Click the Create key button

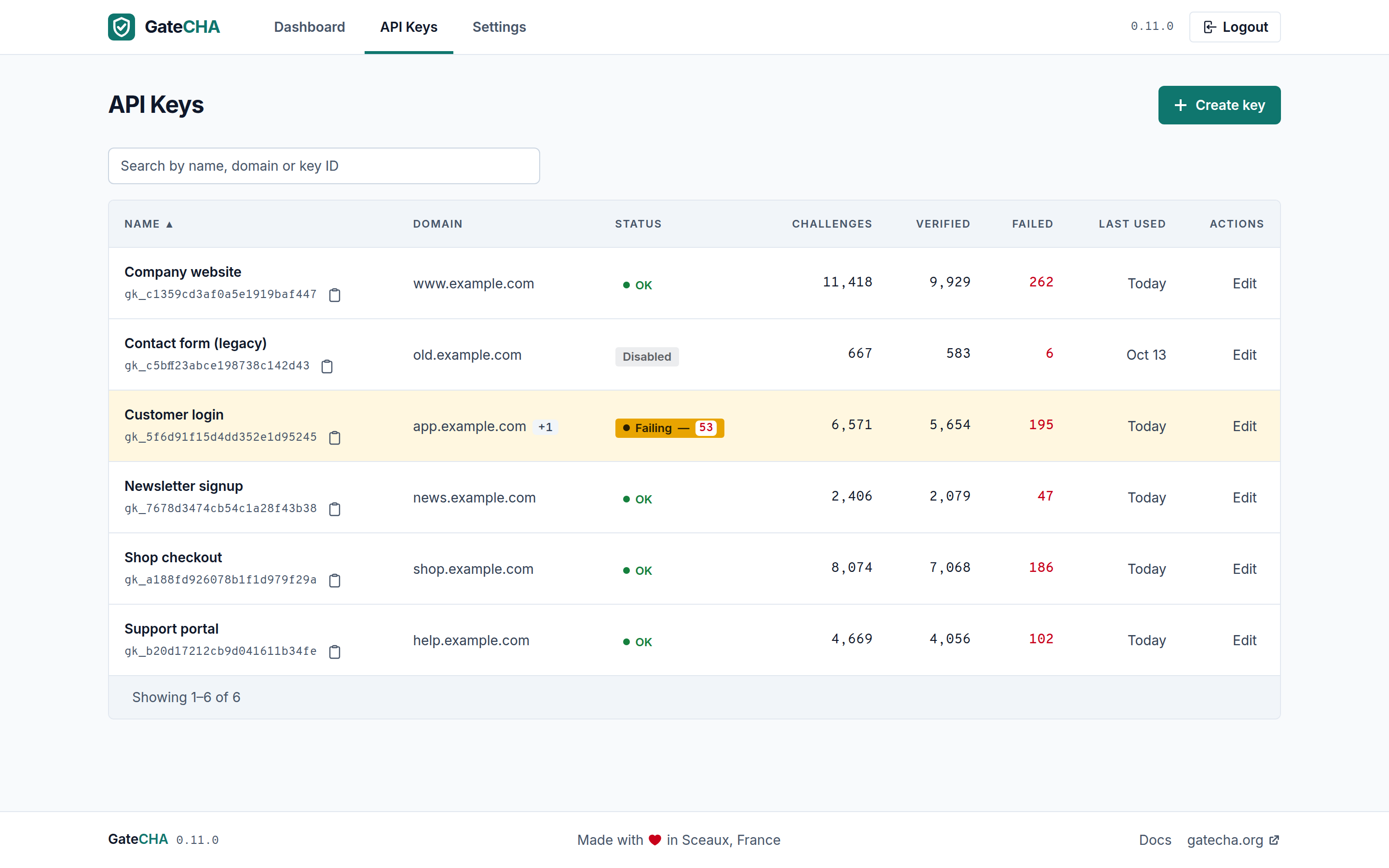tap(1219, 105)
